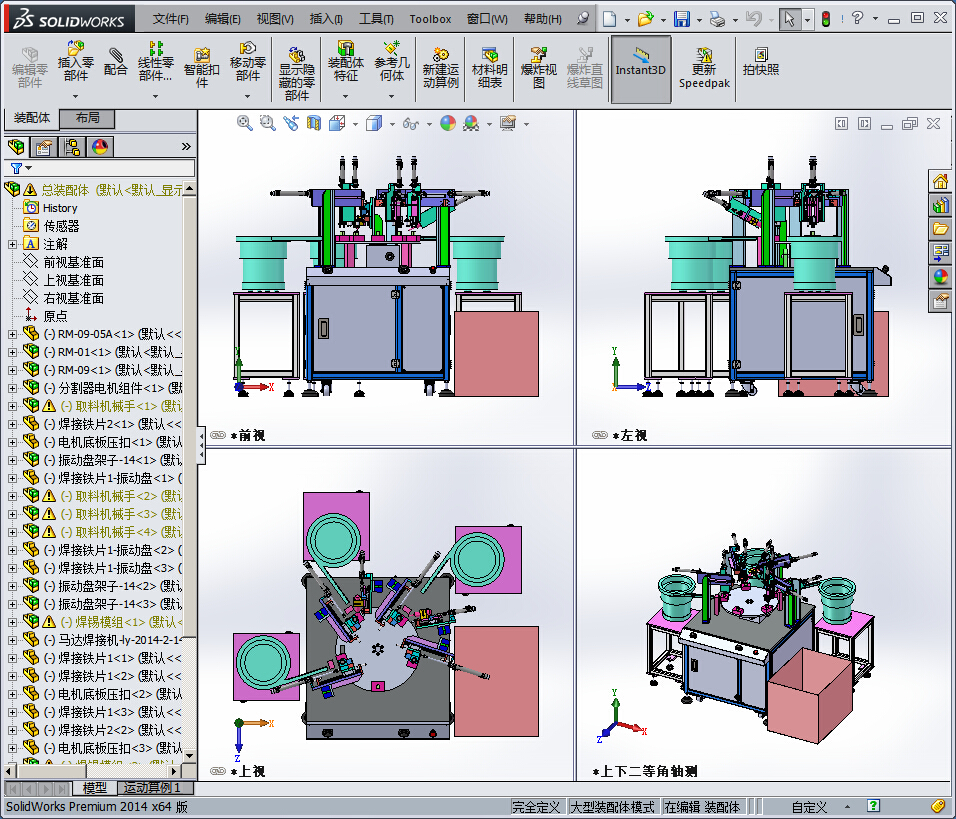
Task: Open the 文件(F) menu
Action: pyautogui.click(x=171, y=19)
